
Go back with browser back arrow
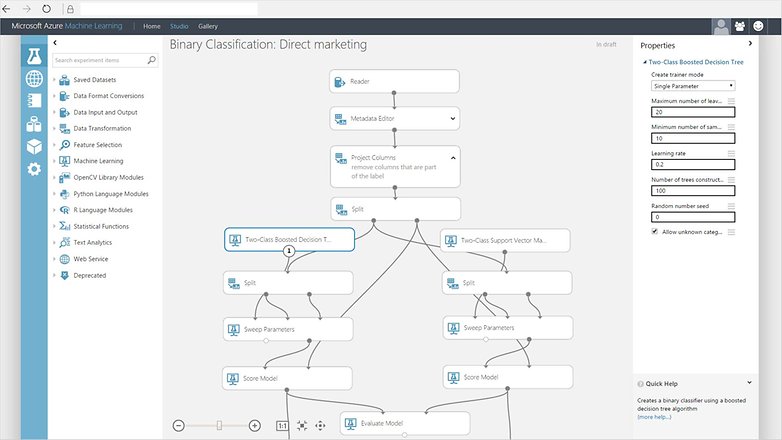(x=6, y=8)
